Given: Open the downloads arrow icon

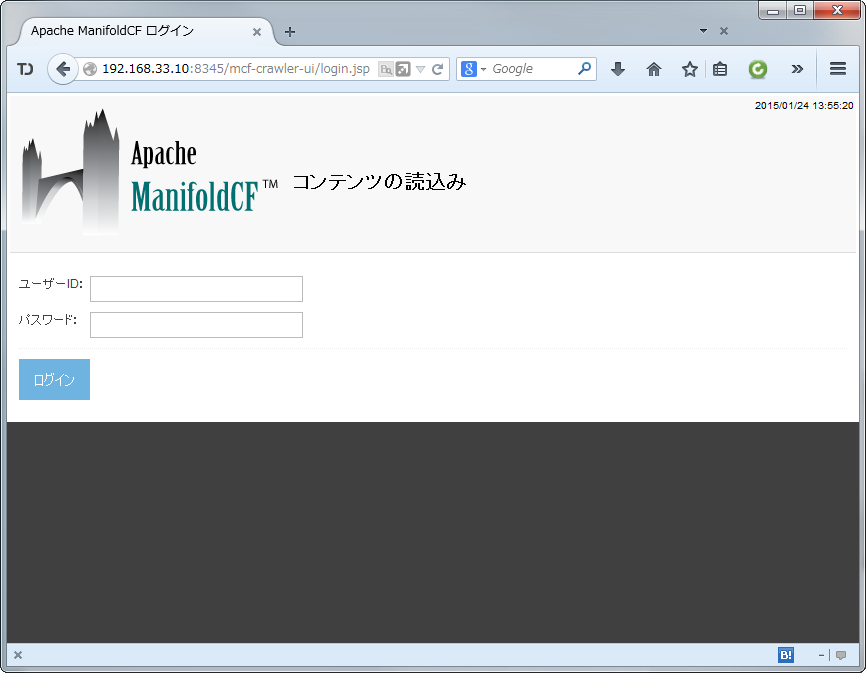Looking at the screenshot, I should tap(618, 69).
